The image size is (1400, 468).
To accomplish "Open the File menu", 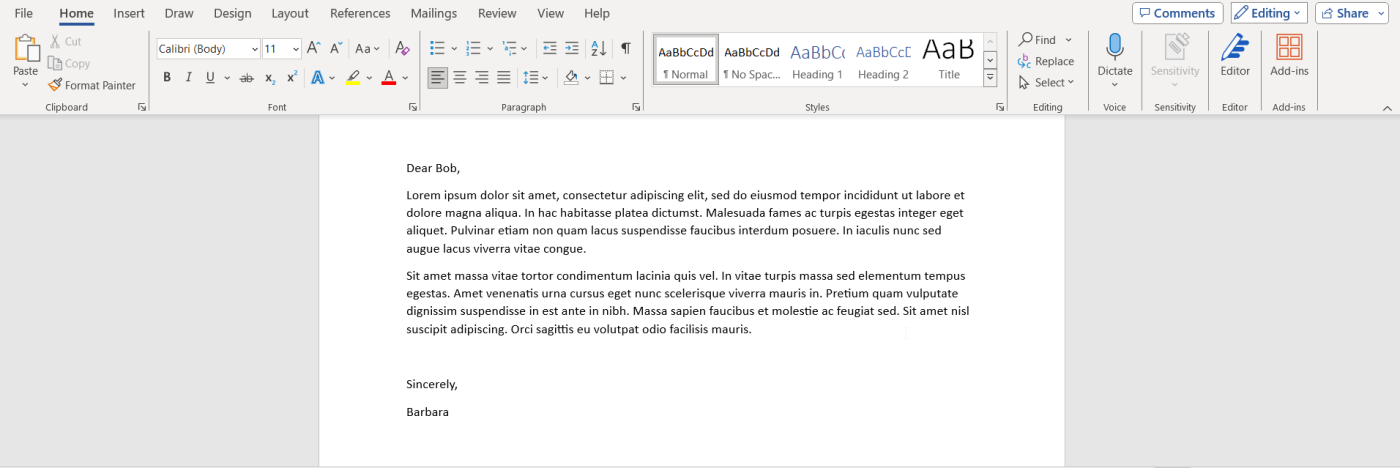I will 24,13.
